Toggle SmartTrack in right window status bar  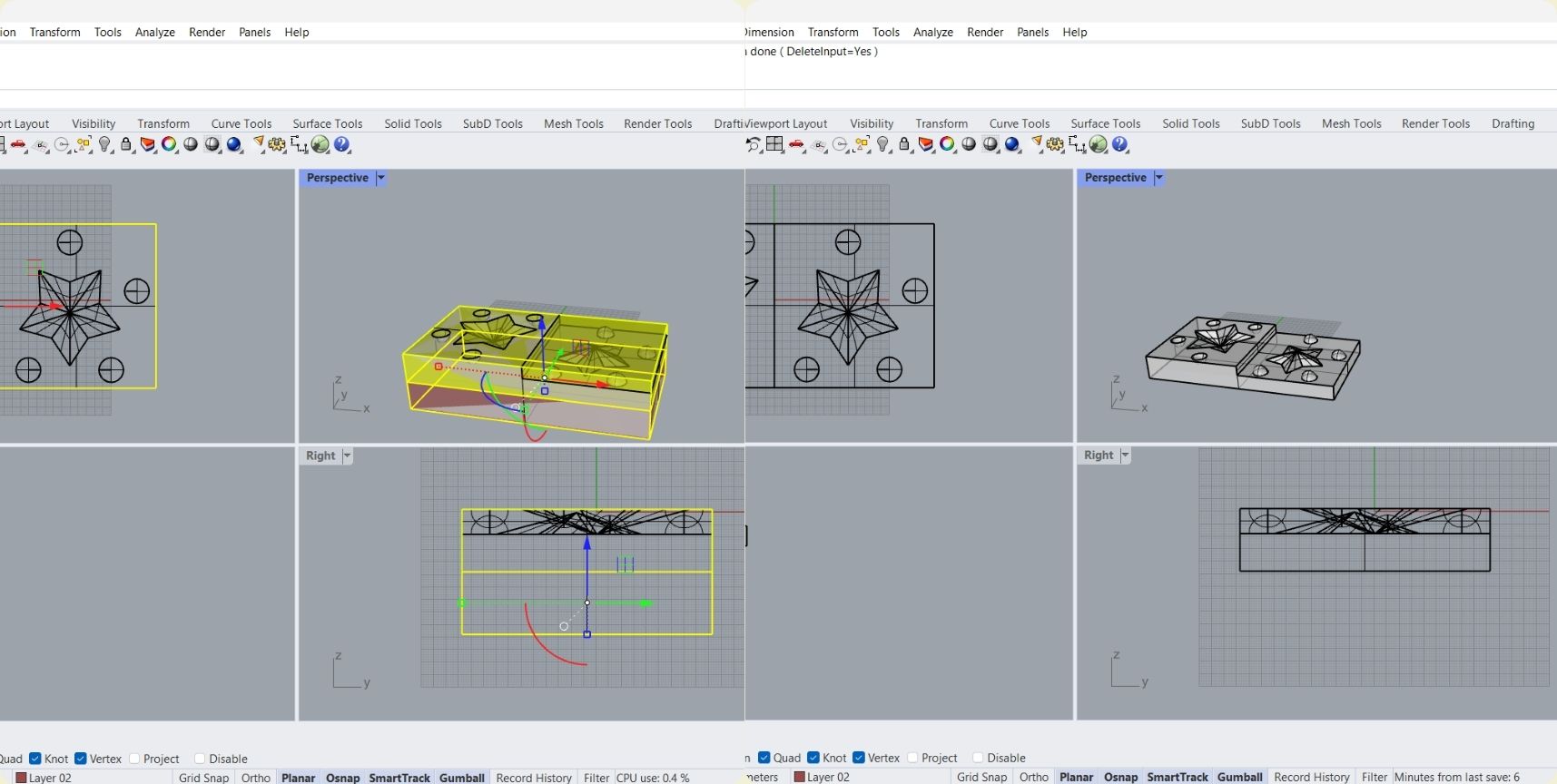1178,777
